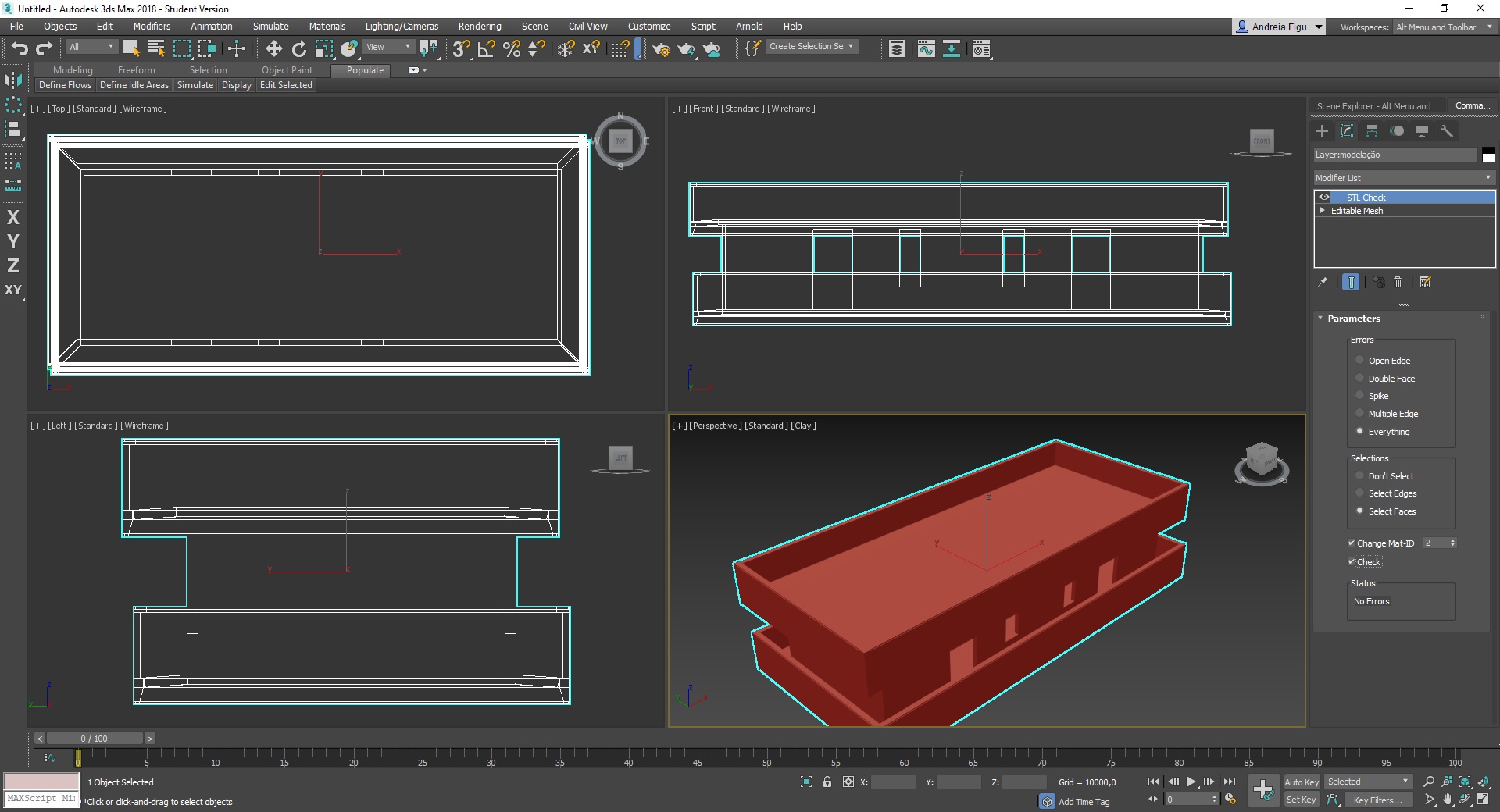
Task: Click the Set Key button
Action: tap(1302, 800)
